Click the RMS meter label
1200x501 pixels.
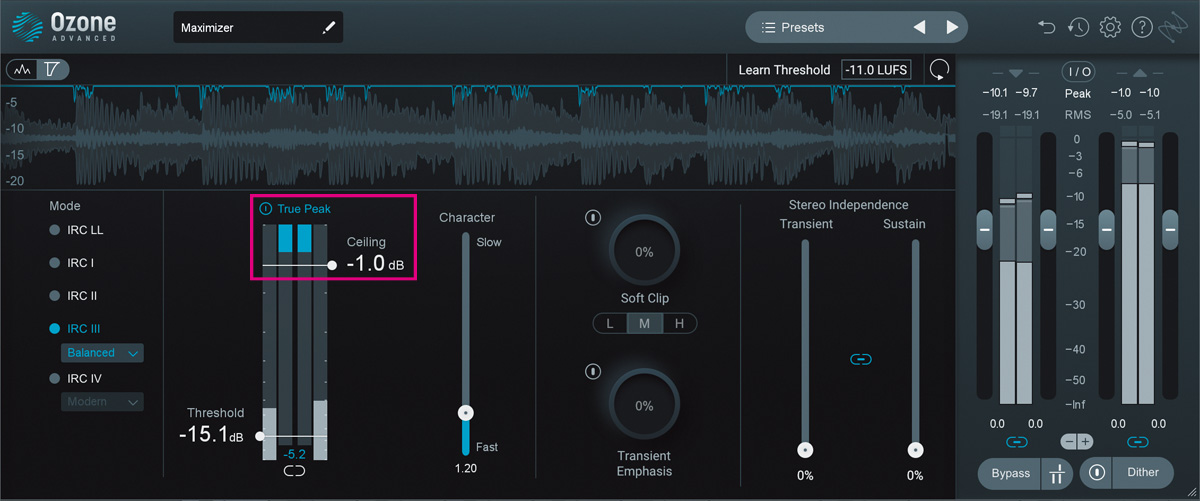point(1078,115)
